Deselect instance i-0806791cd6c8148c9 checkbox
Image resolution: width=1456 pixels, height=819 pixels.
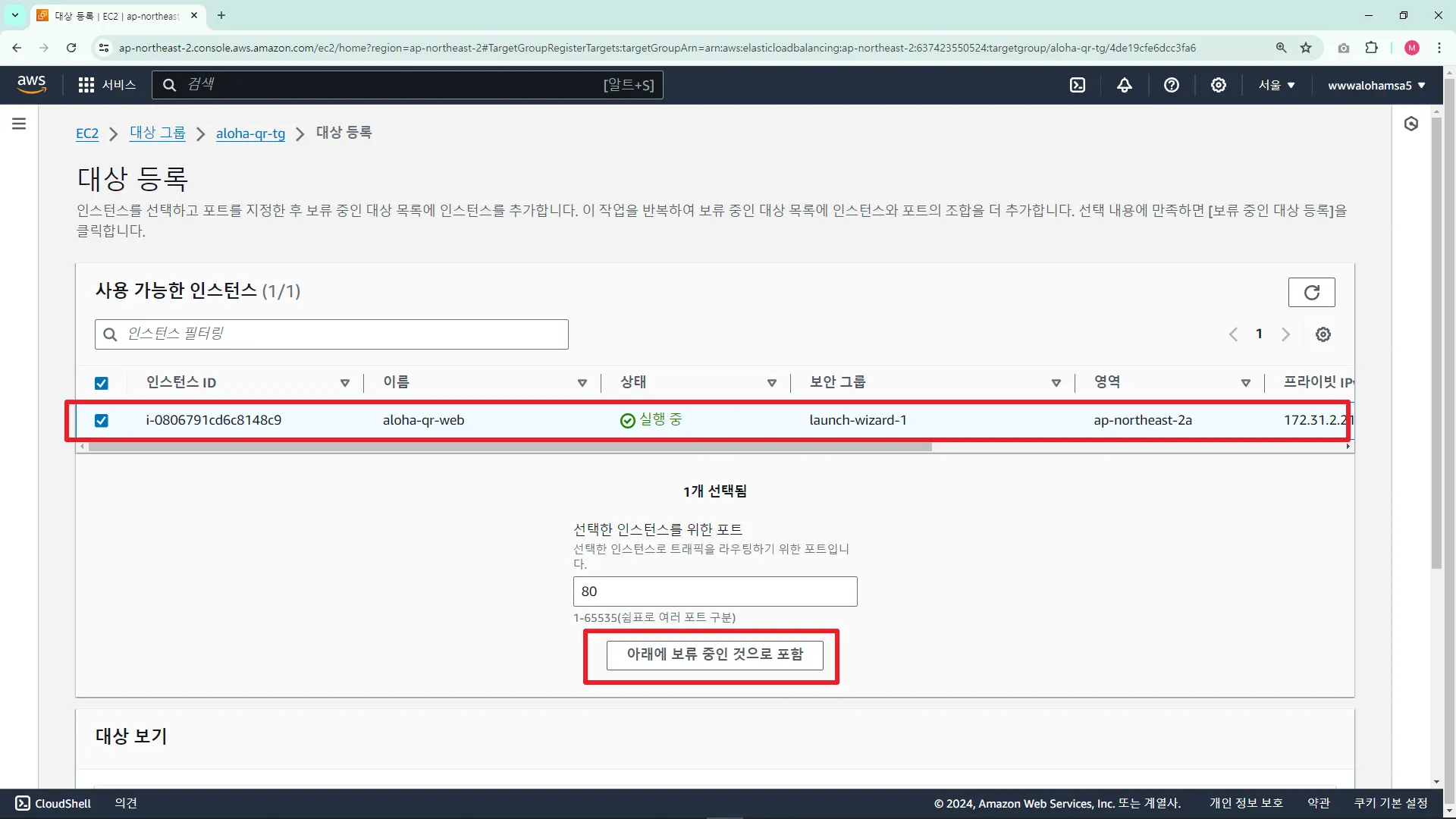point(102,420)
